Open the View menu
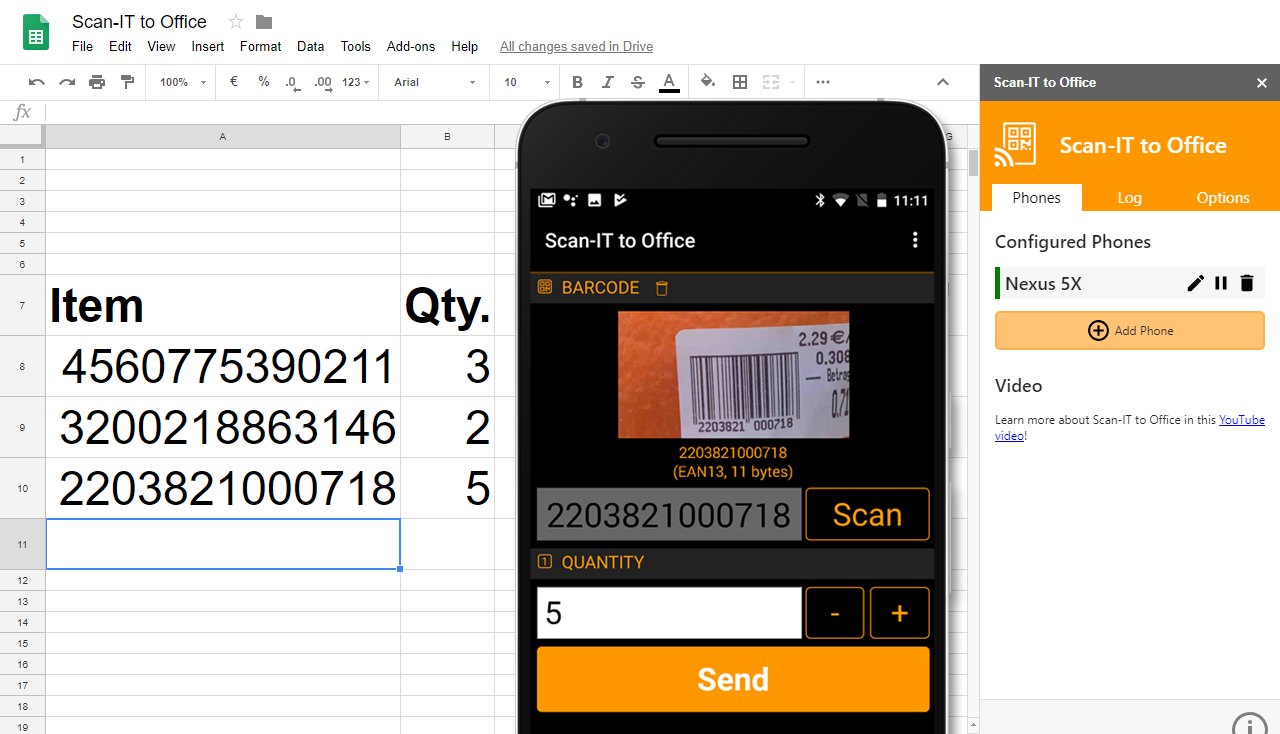Screen dimensions: 1280x734 coord(161,46)
